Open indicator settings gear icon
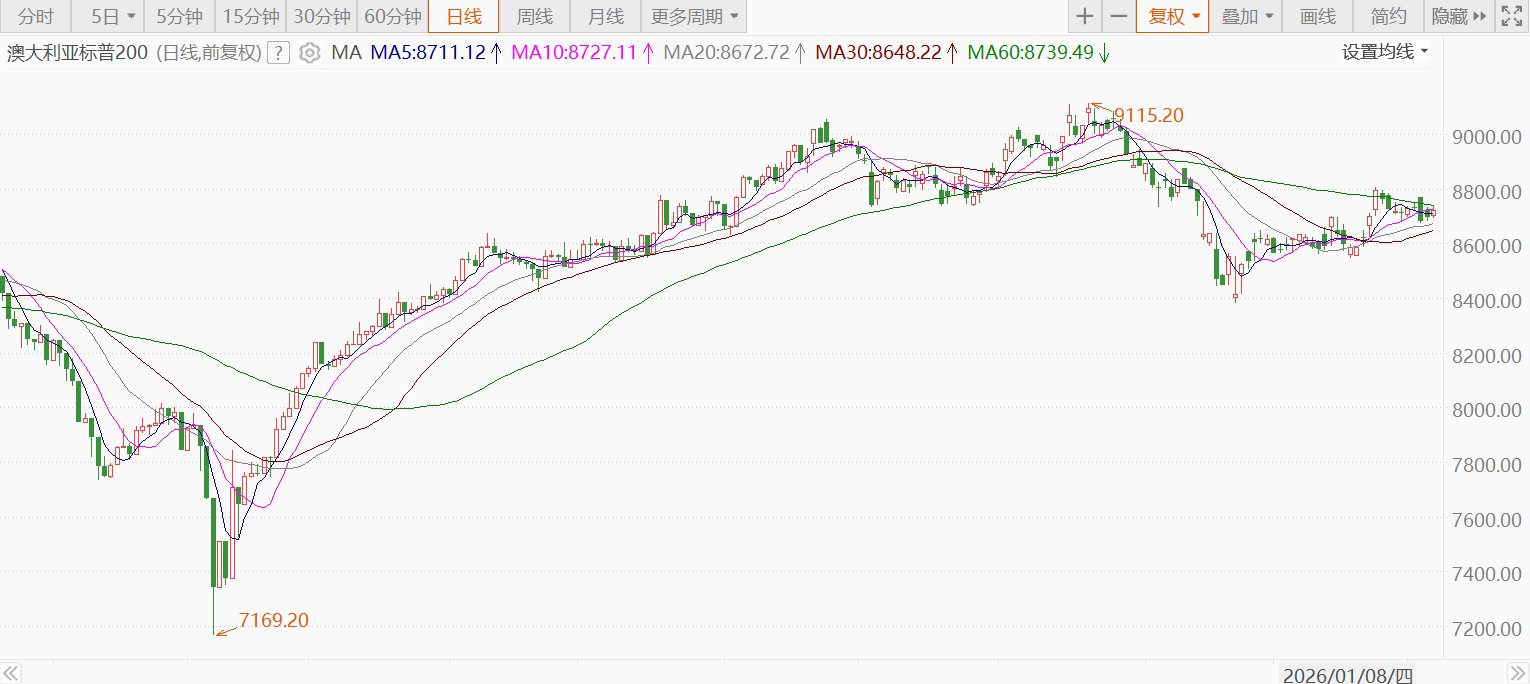Viewport: 1530px width, 684px height. point(310,53)
